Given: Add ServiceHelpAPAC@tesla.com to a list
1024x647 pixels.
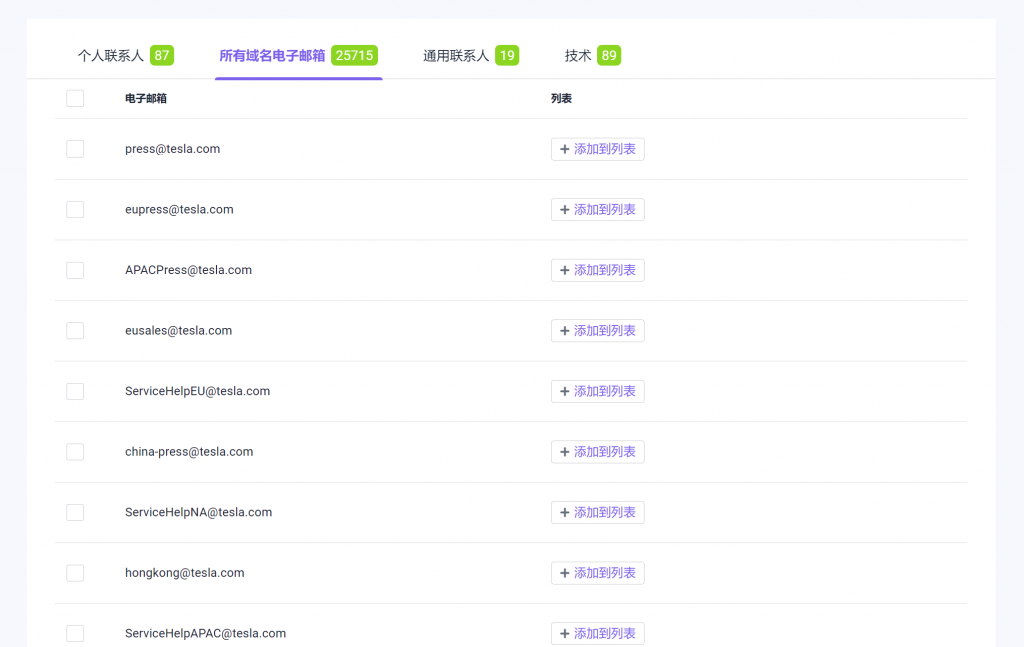Looking at the screenshot, I should pyautogui.click(x=598, y=633).
